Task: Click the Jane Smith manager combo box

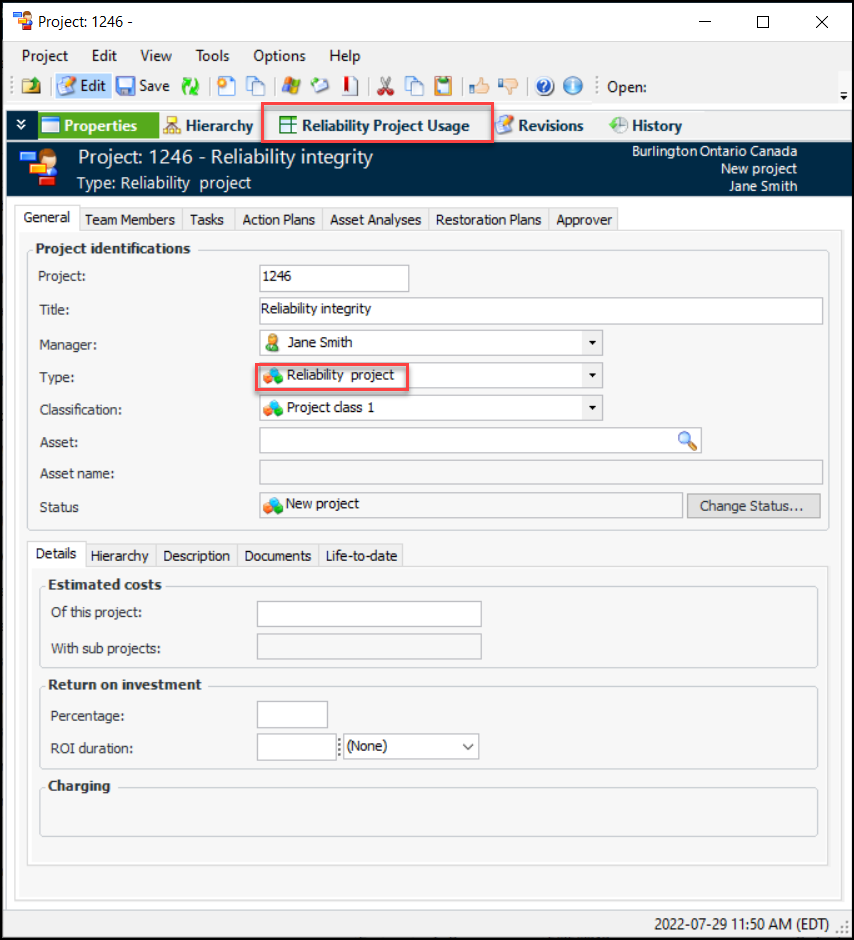Action: (431, 343)
